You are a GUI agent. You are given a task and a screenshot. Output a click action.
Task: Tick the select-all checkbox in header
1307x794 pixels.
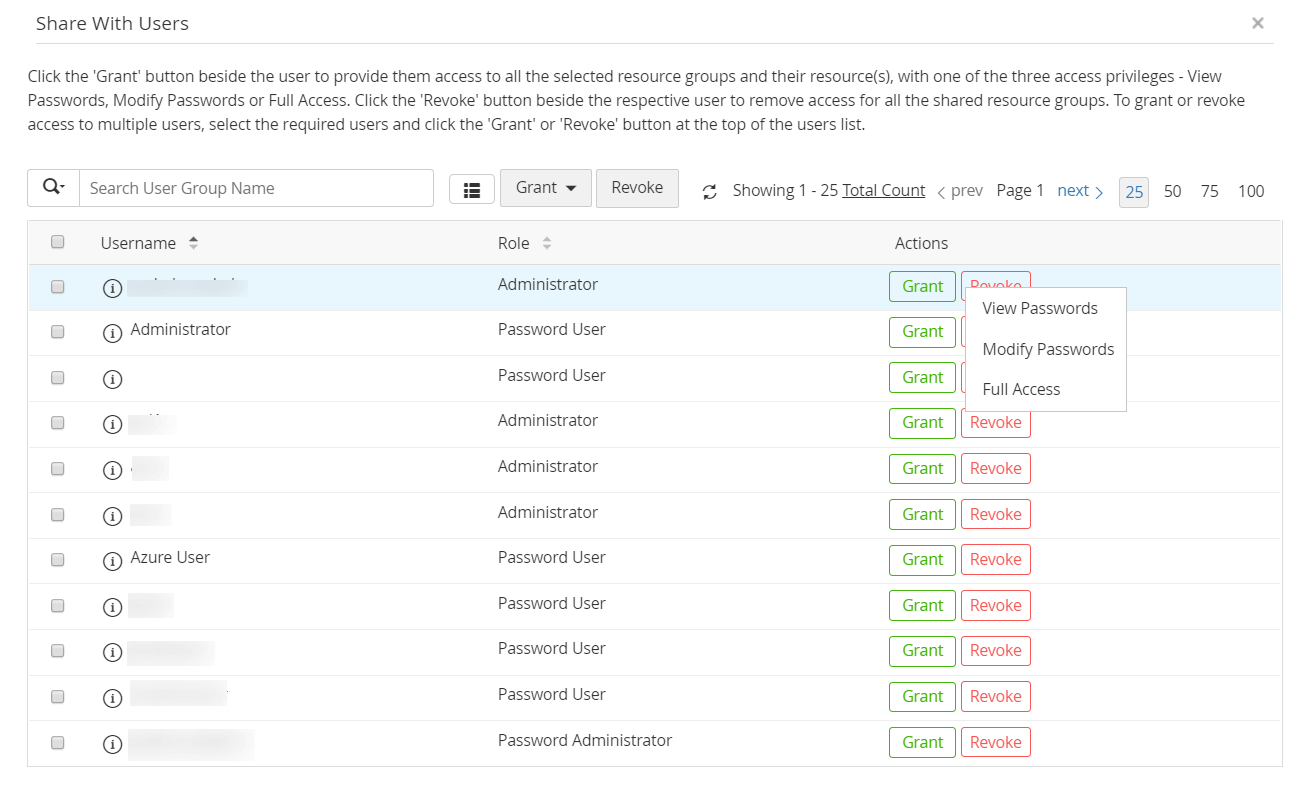58,241
